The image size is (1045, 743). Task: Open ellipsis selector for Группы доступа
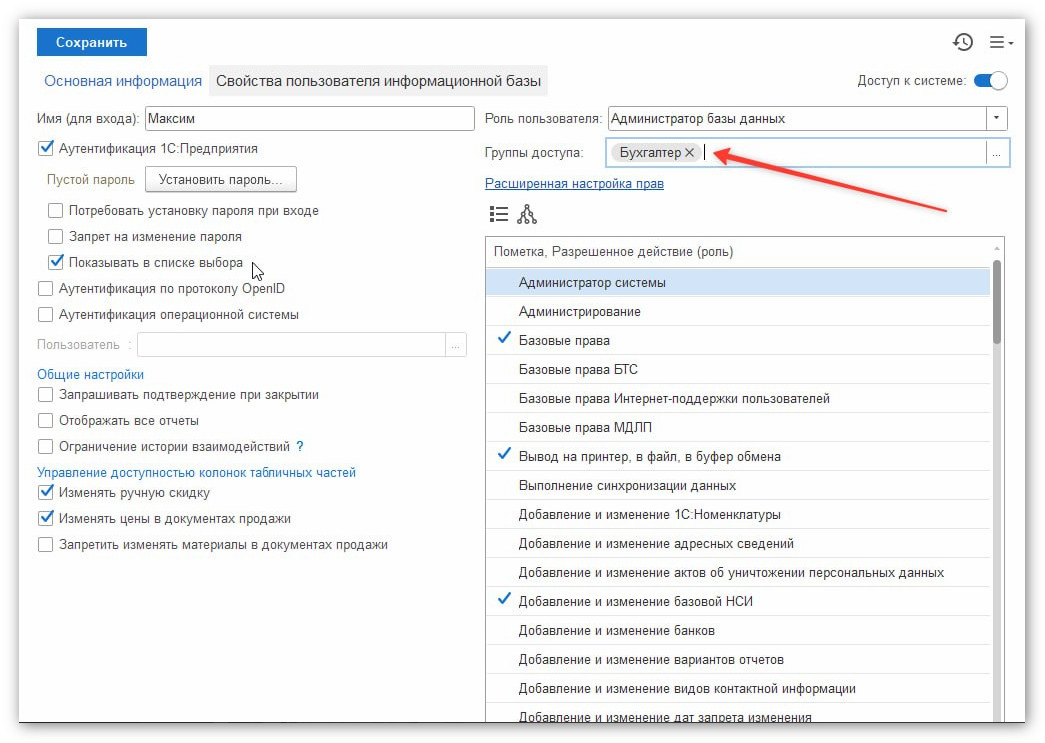(996, 153)
